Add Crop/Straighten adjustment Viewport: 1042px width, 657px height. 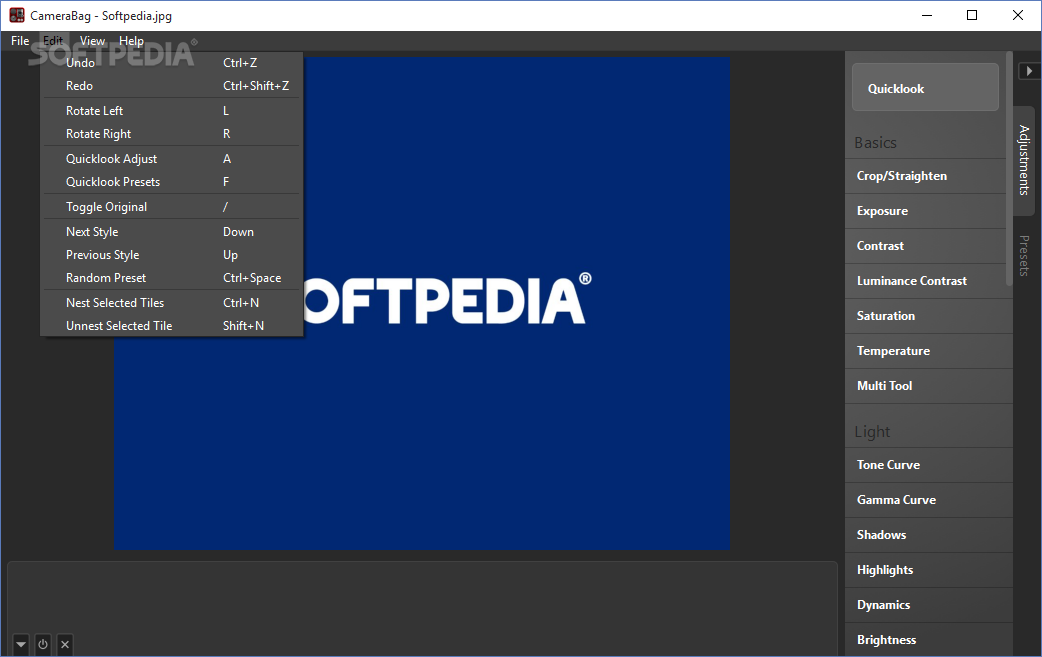pos(928,176)
